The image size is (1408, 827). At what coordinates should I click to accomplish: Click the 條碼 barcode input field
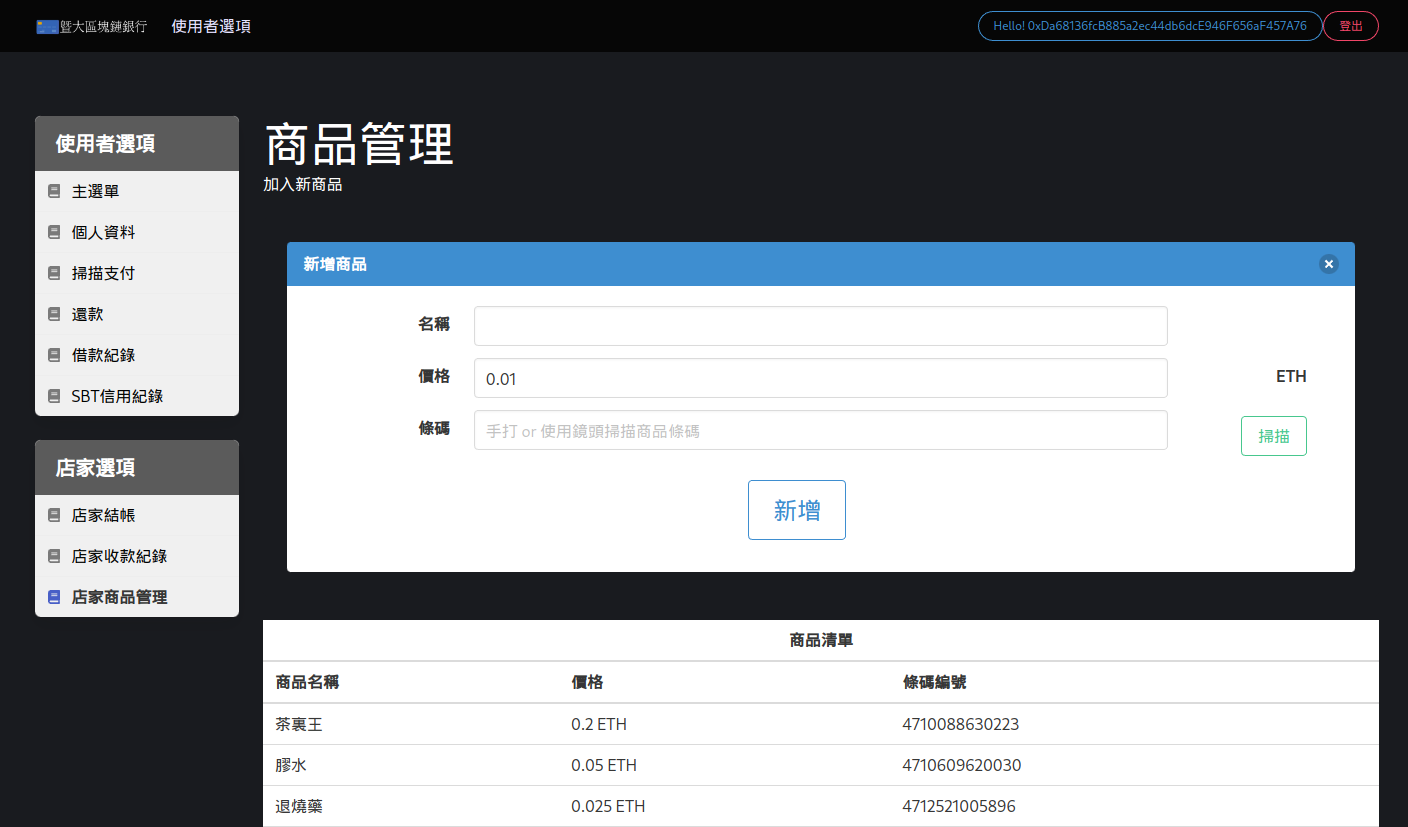[x=820, y=430]
